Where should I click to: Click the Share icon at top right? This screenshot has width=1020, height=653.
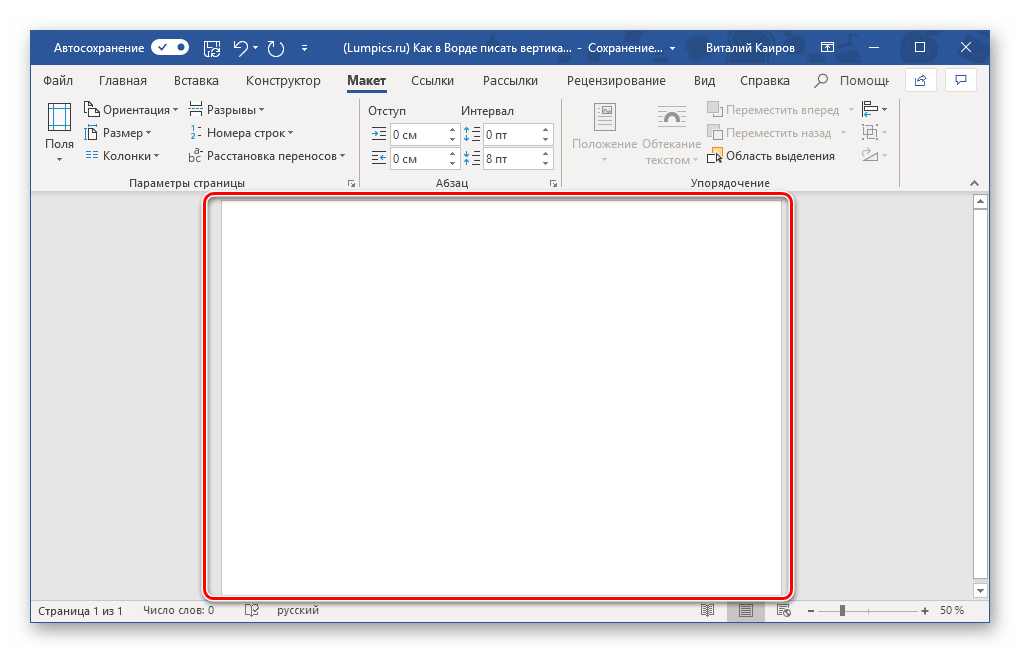pyautogui.click(x=920, y=80)
